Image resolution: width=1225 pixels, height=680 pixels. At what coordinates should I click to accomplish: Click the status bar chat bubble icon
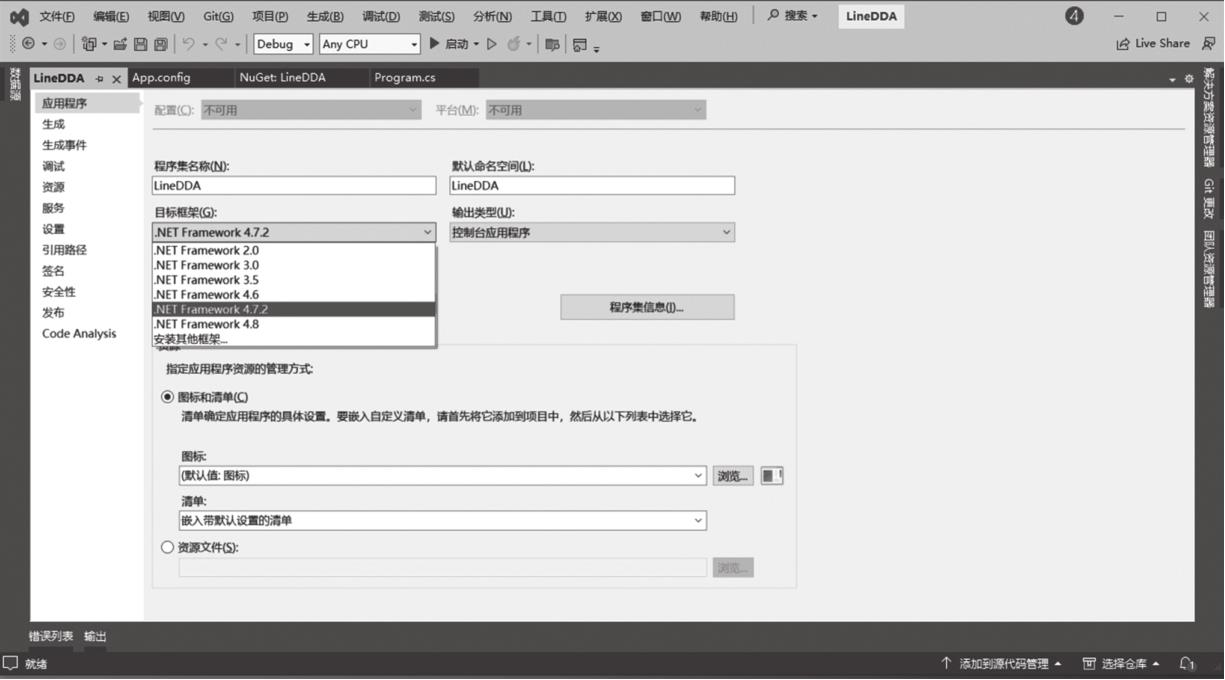click(10, 663)
